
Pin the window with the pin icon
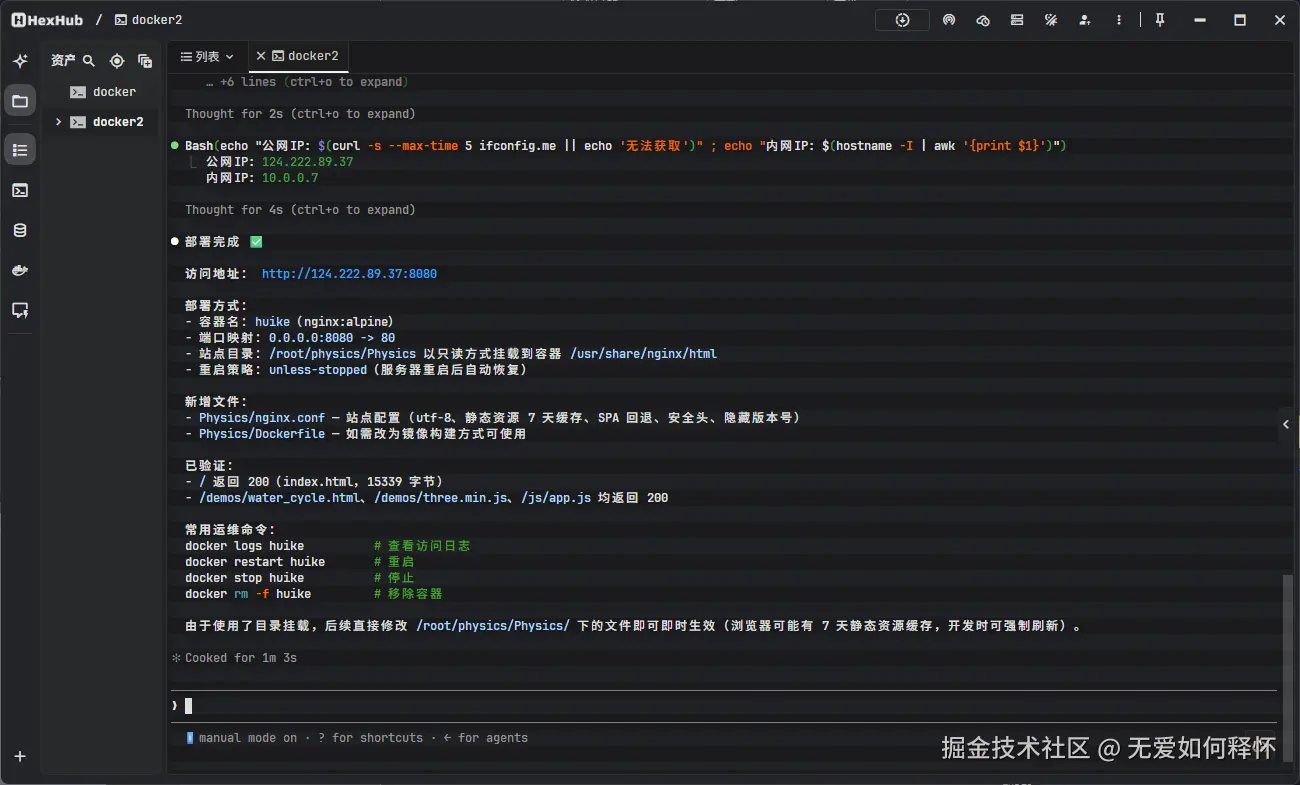click(x=1160, y=20)
